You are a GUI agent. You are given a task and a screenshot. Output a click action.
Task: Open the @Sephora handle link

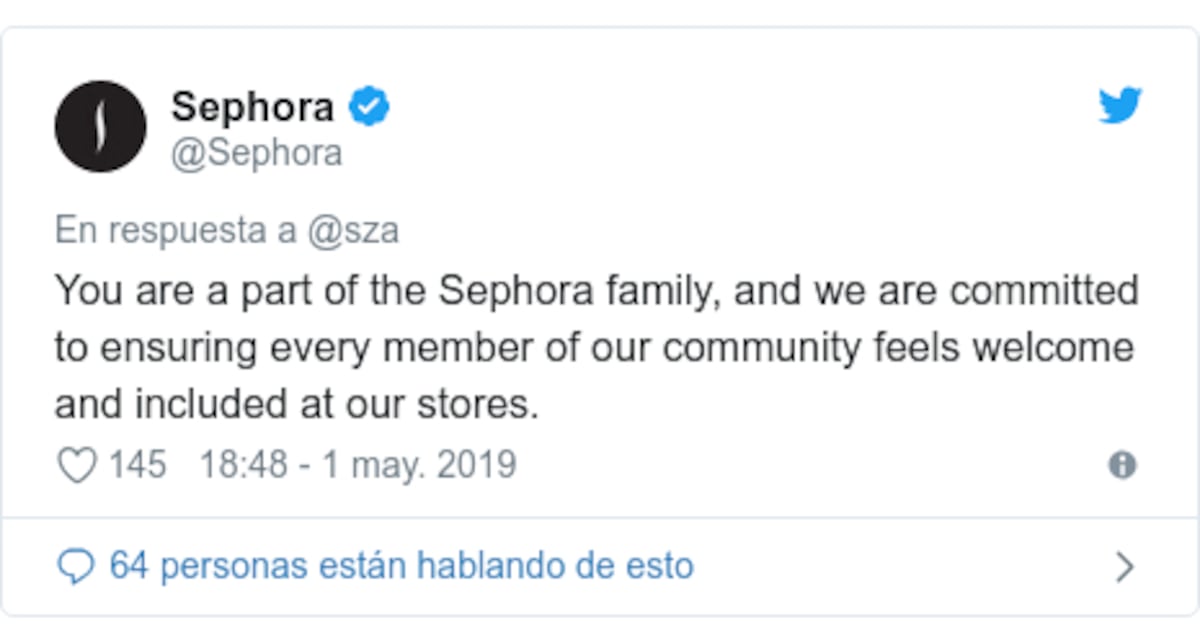[258, 152]
